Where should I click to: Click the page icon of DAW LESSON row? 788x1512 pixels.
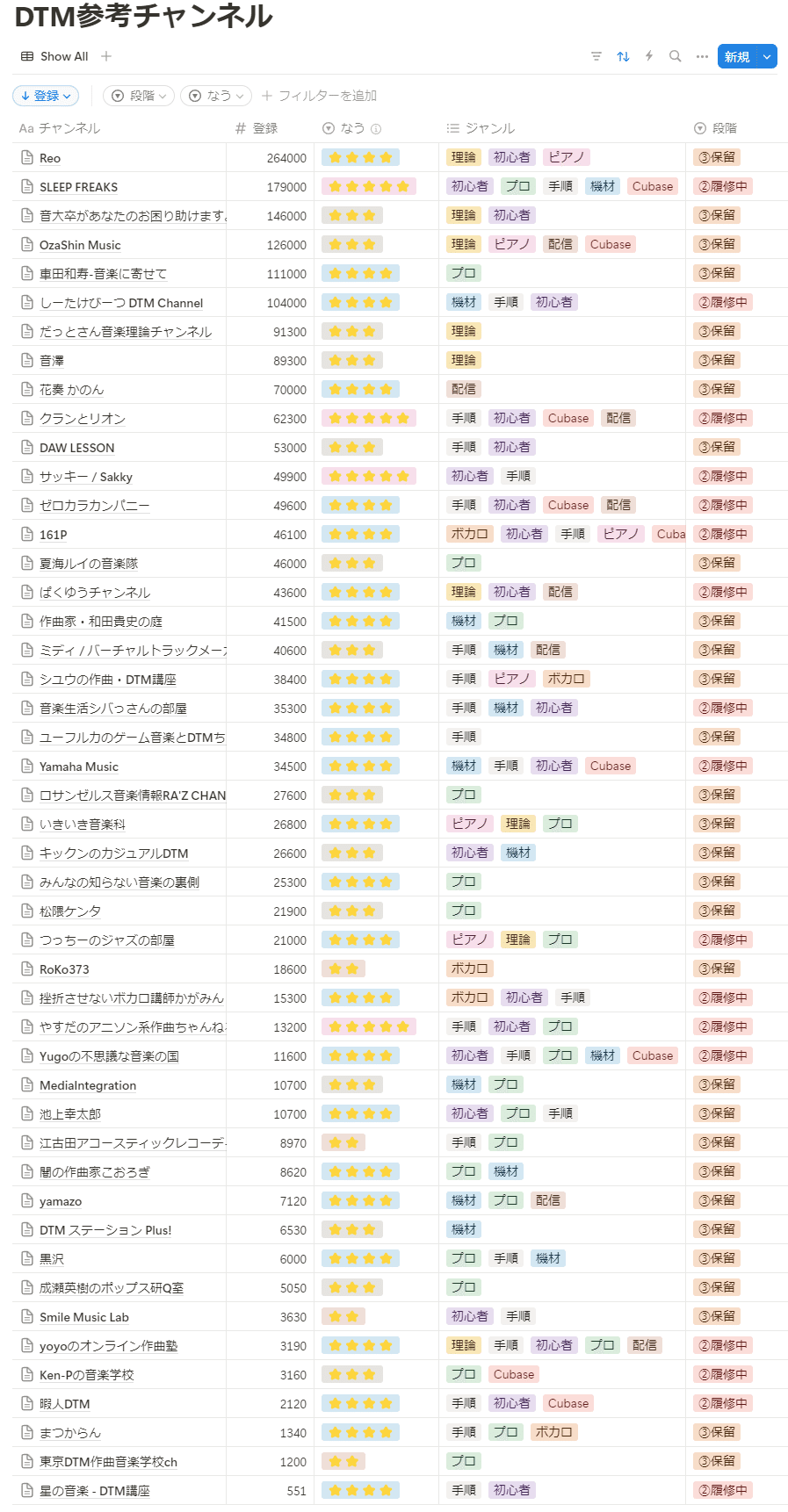point(27,448)
